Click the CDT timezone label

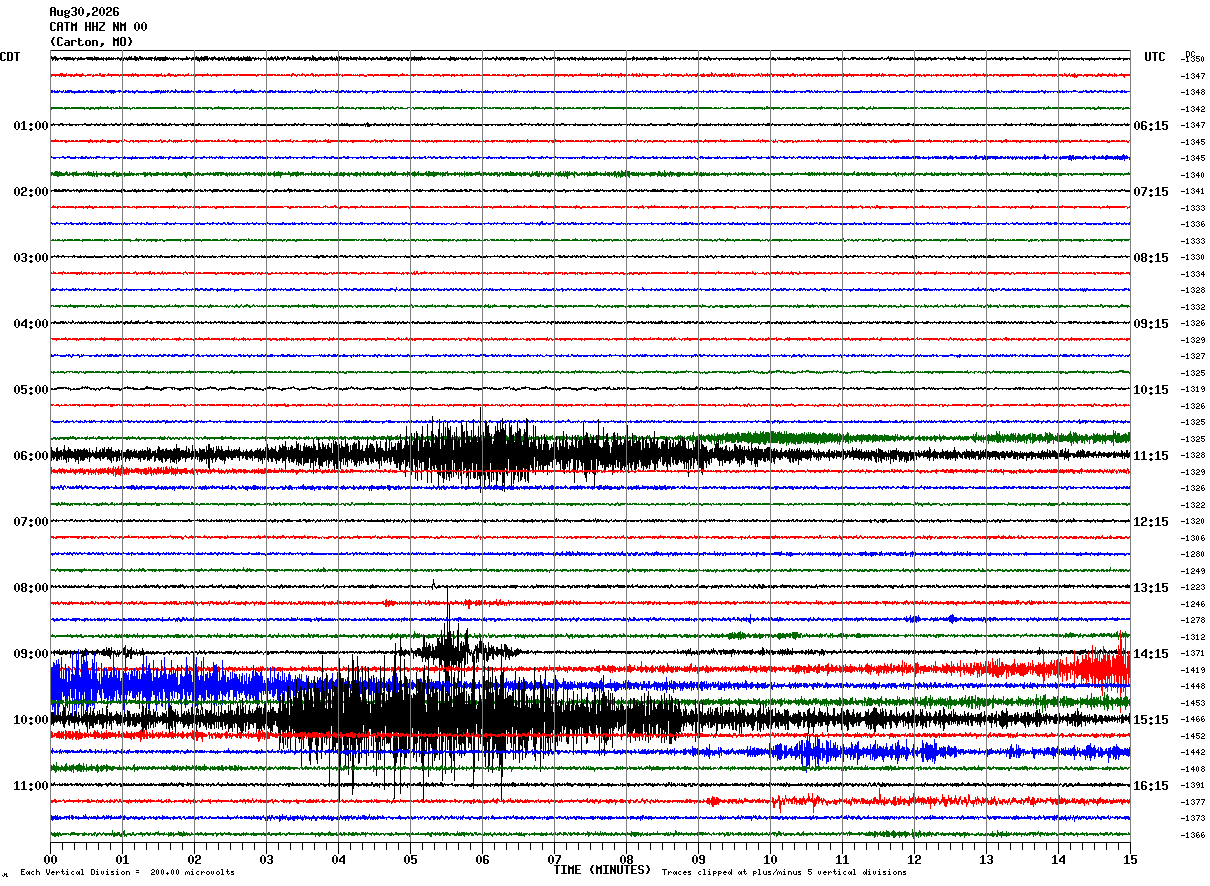click(10, 57)
